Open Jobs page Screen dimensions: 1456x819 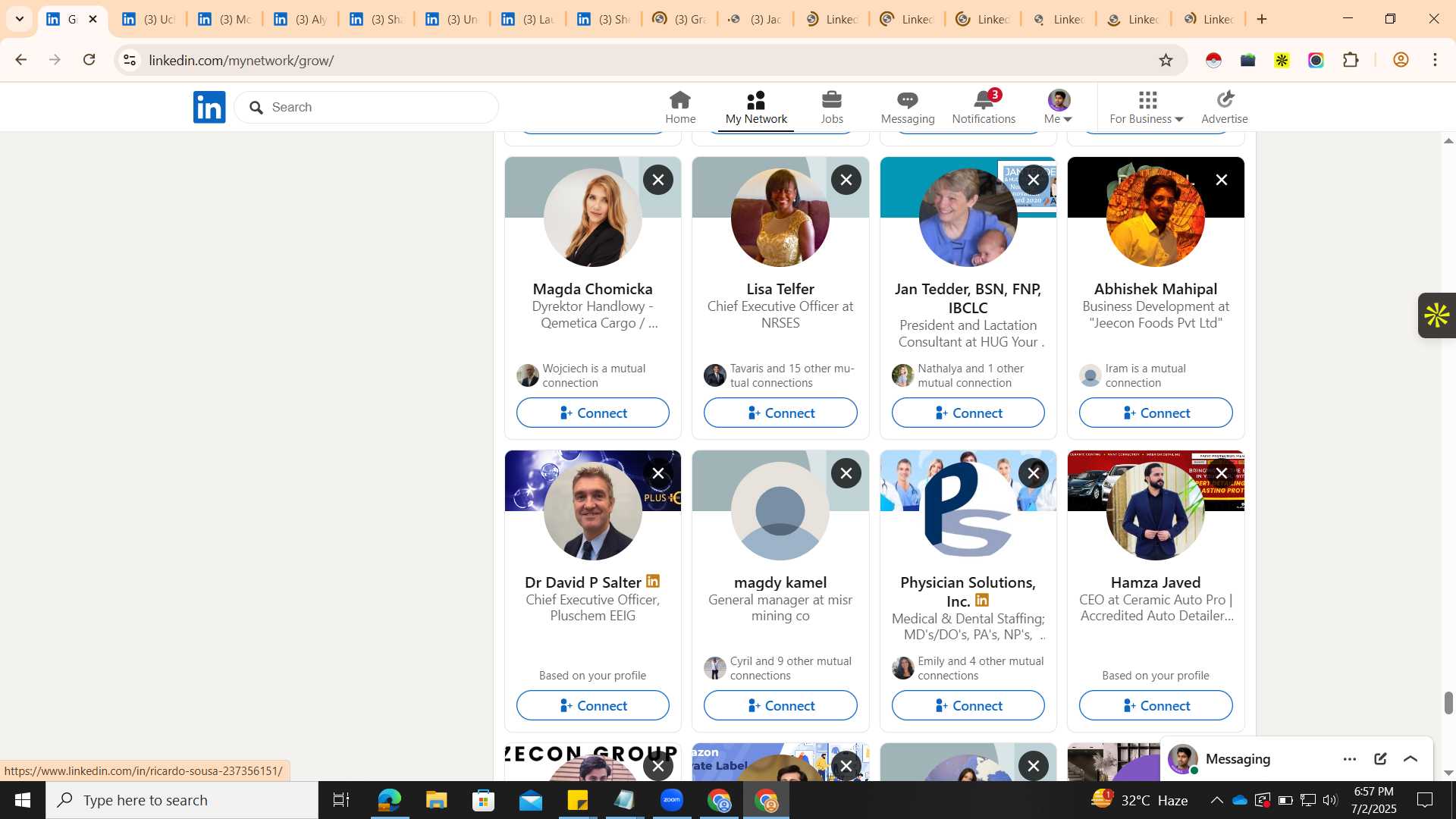click(832, 107)
